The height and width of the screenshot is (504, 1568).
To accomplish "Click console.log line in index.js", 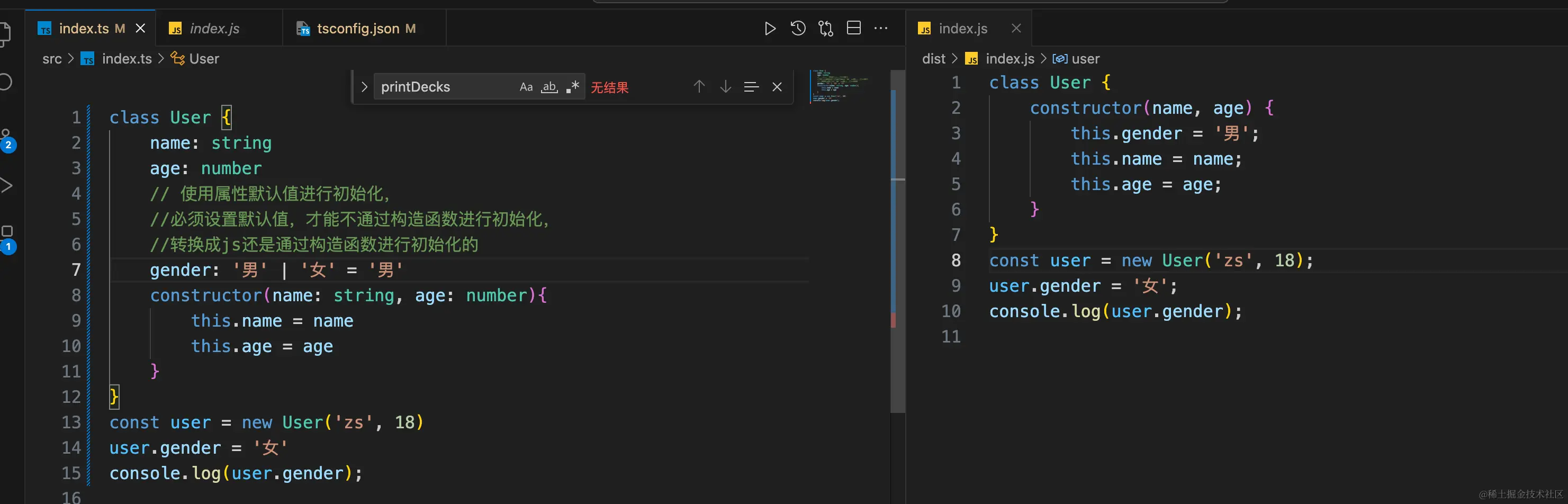I will (x=1115, y=312).
